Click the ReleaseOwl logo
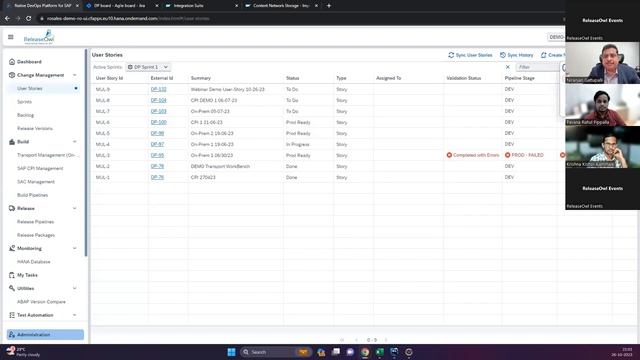Viewport: 640px width, 360px height. click(39, 37)
